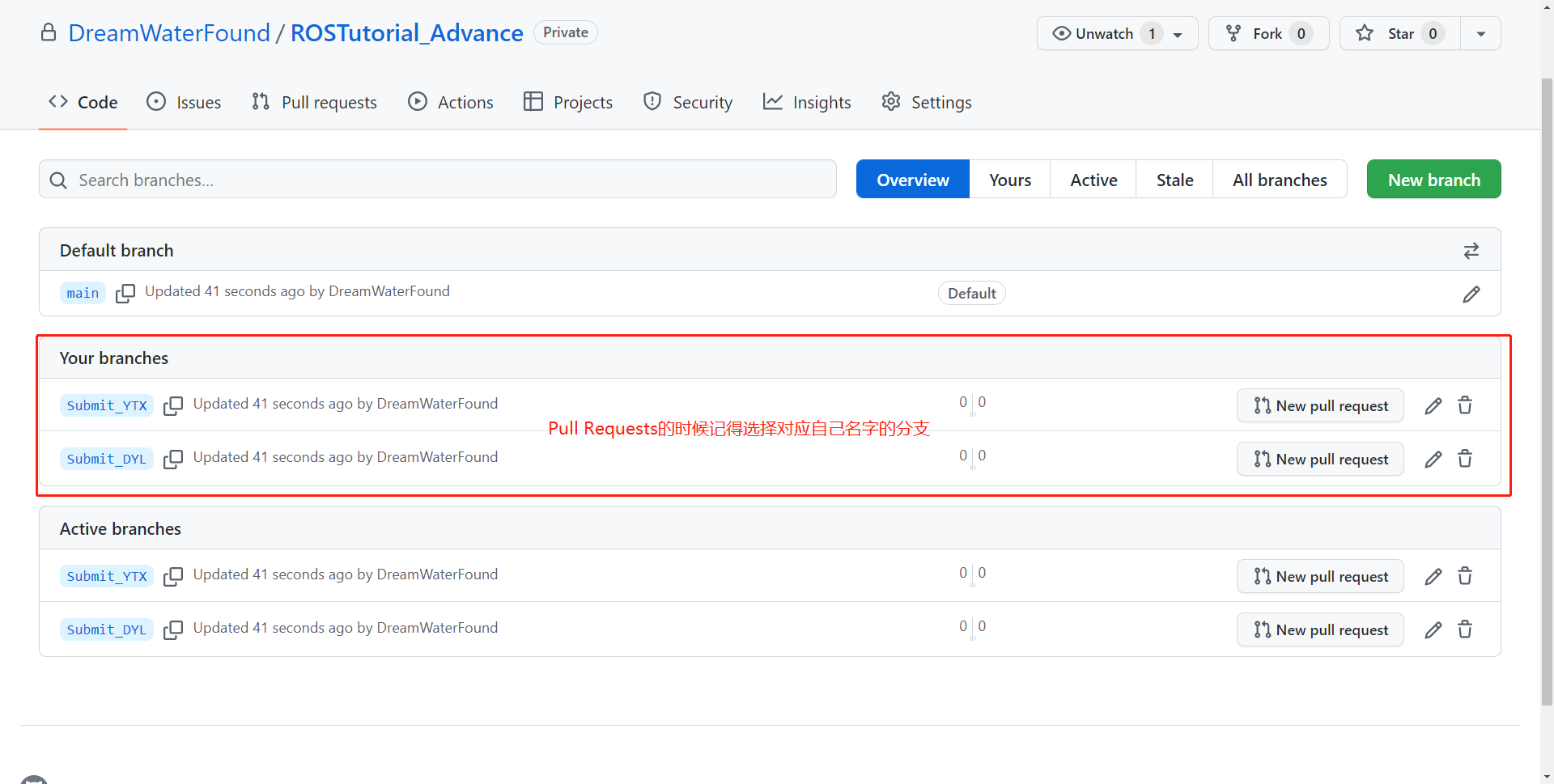1554x784 pixels.
Task: Open the Code tab
Action: click(83, 103)
